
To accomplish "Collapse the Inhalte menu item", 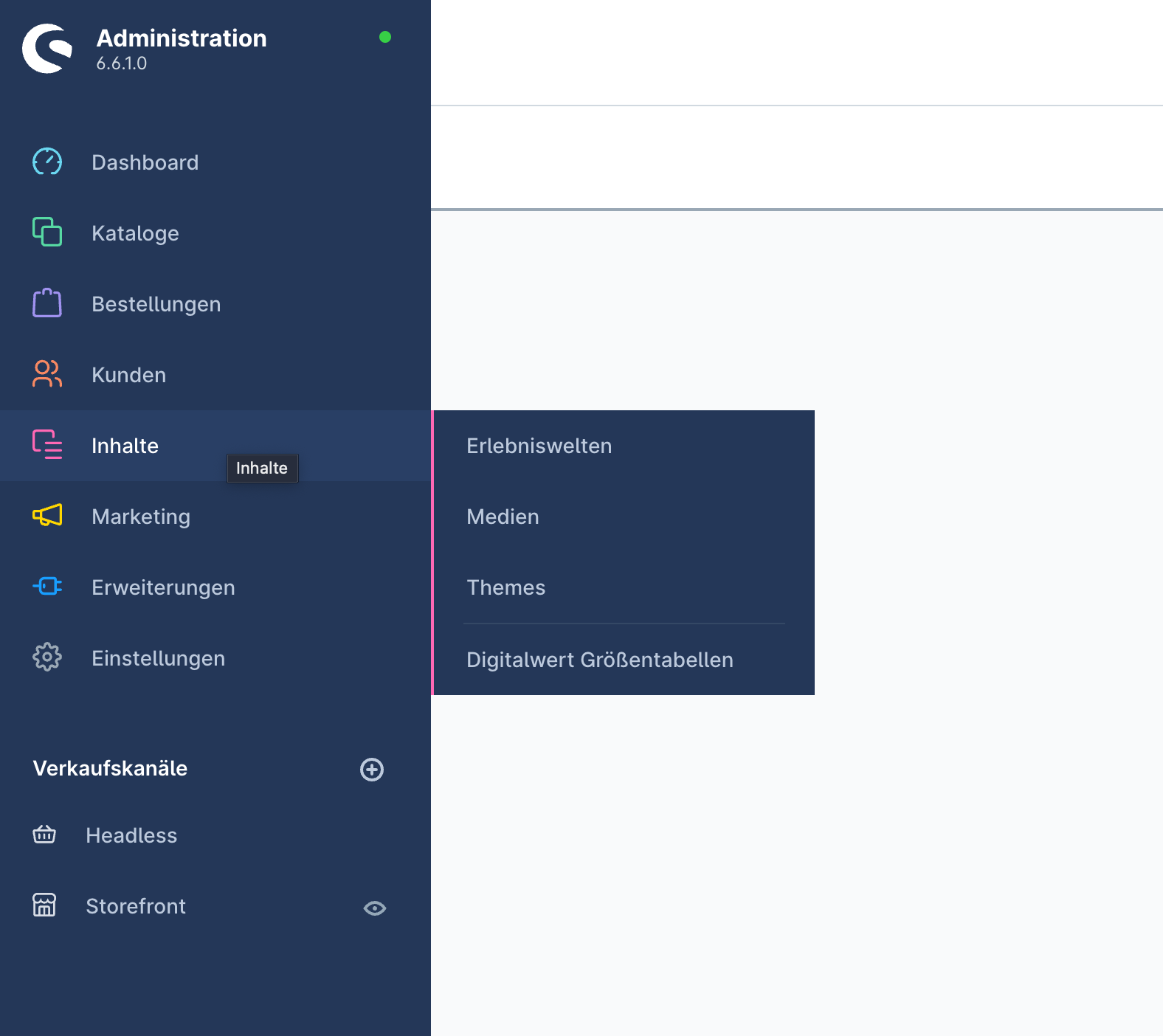I will pos(125,446).
